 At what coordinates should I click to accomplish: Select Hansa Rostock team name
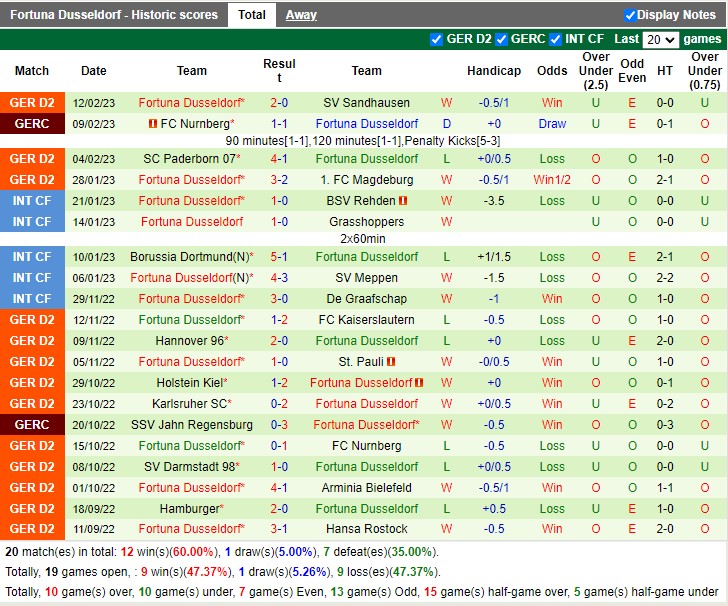[366, 529]
